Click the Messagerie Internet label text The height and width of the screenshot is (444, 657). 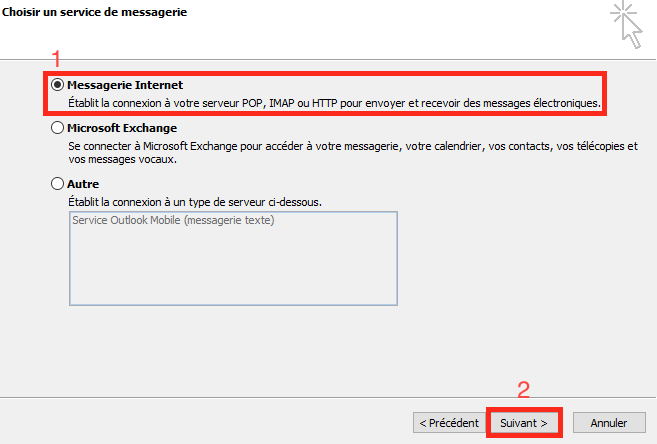click(x=125, y=85)
